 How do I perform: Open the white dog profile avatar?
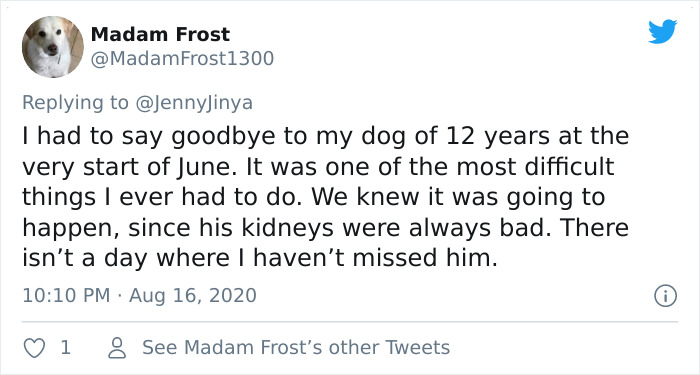click(53, 47)
